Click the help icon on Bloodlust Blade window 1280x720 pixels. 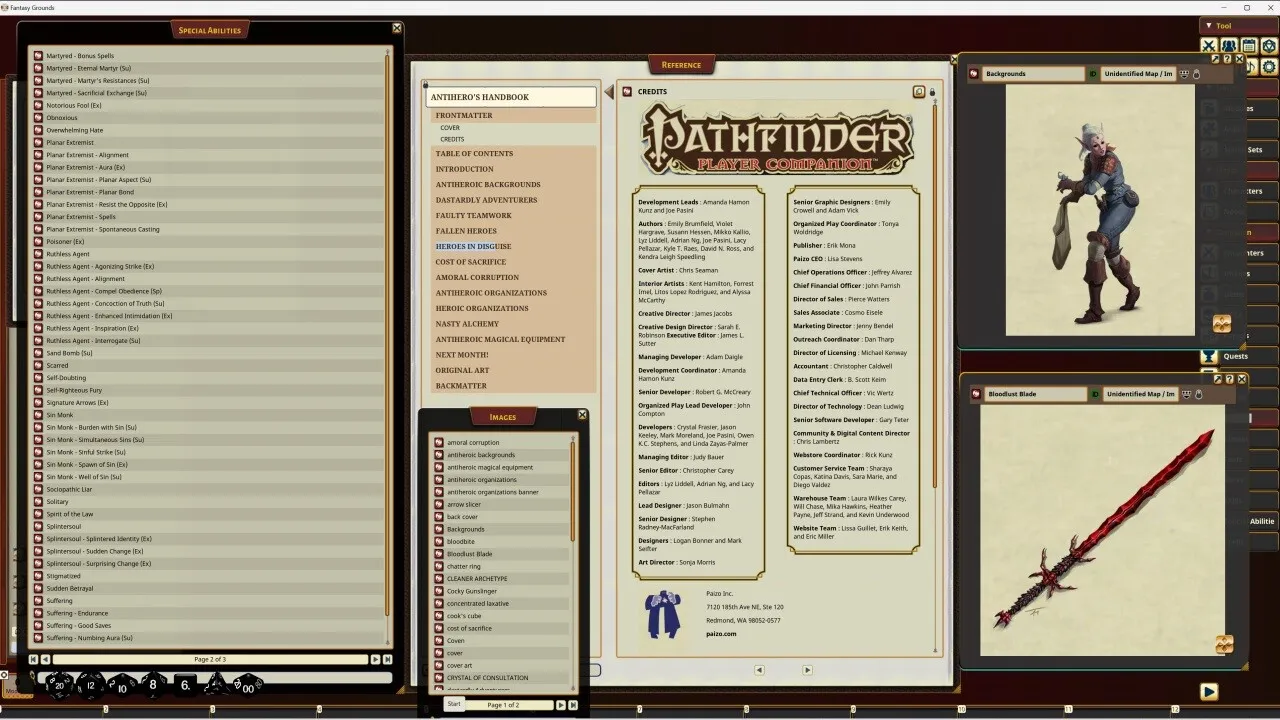point(1229,379)
